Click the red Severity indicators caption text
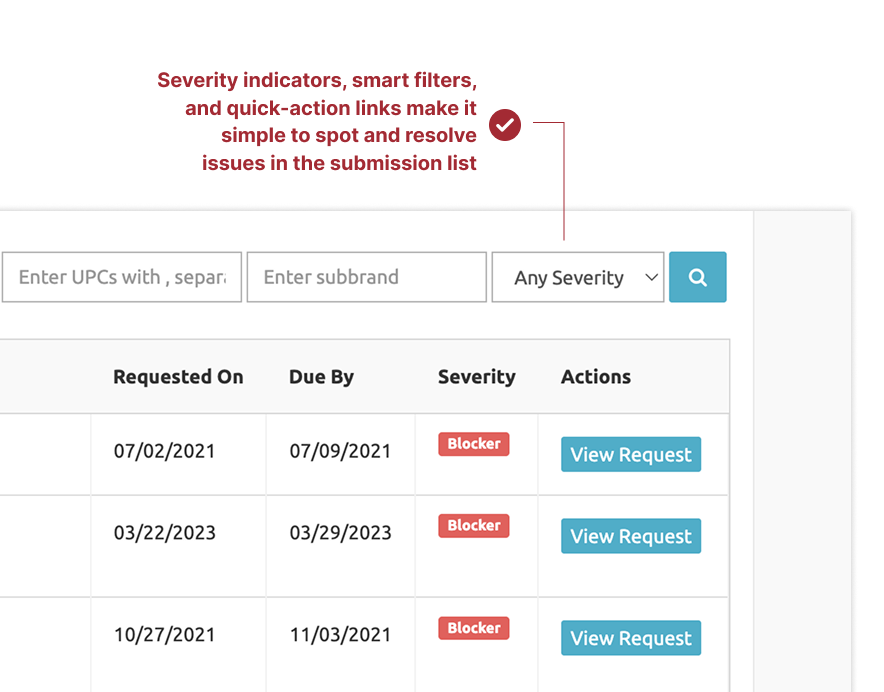Viewport: 884px width, 692px height. [317, 121]
